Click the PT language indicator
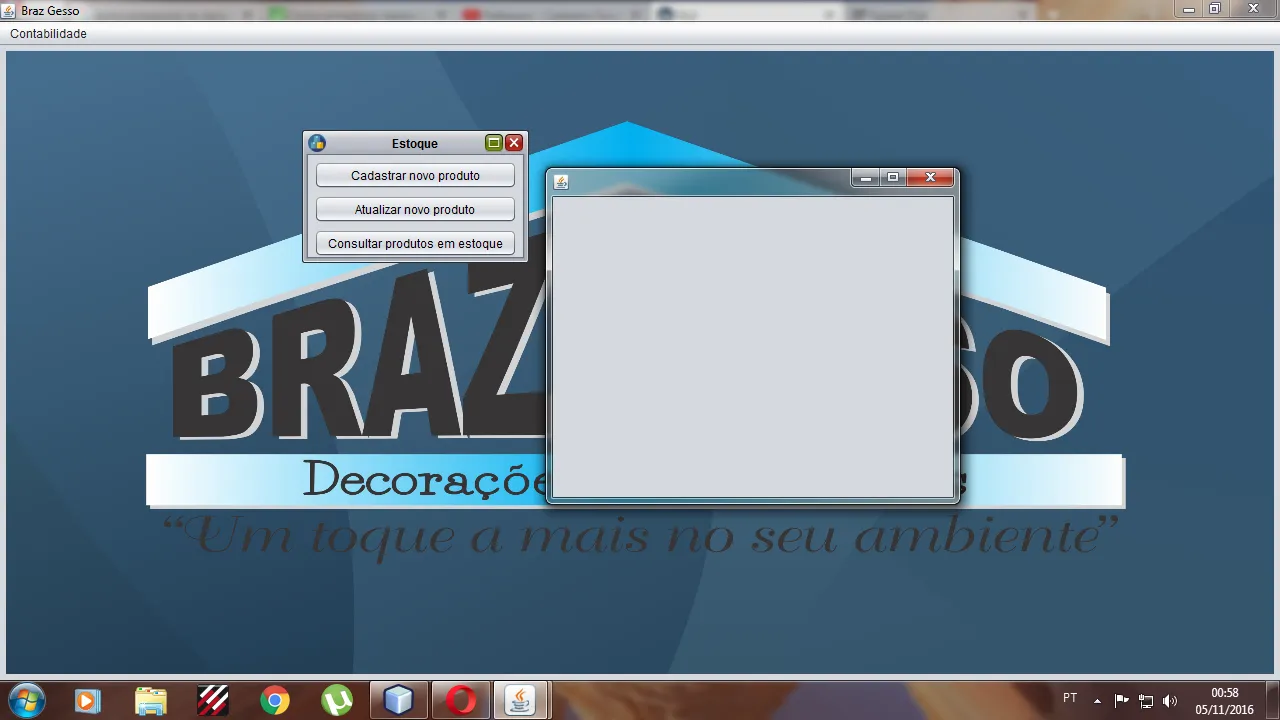The height and width of the screenshot is (720, 1280). 1070,699
